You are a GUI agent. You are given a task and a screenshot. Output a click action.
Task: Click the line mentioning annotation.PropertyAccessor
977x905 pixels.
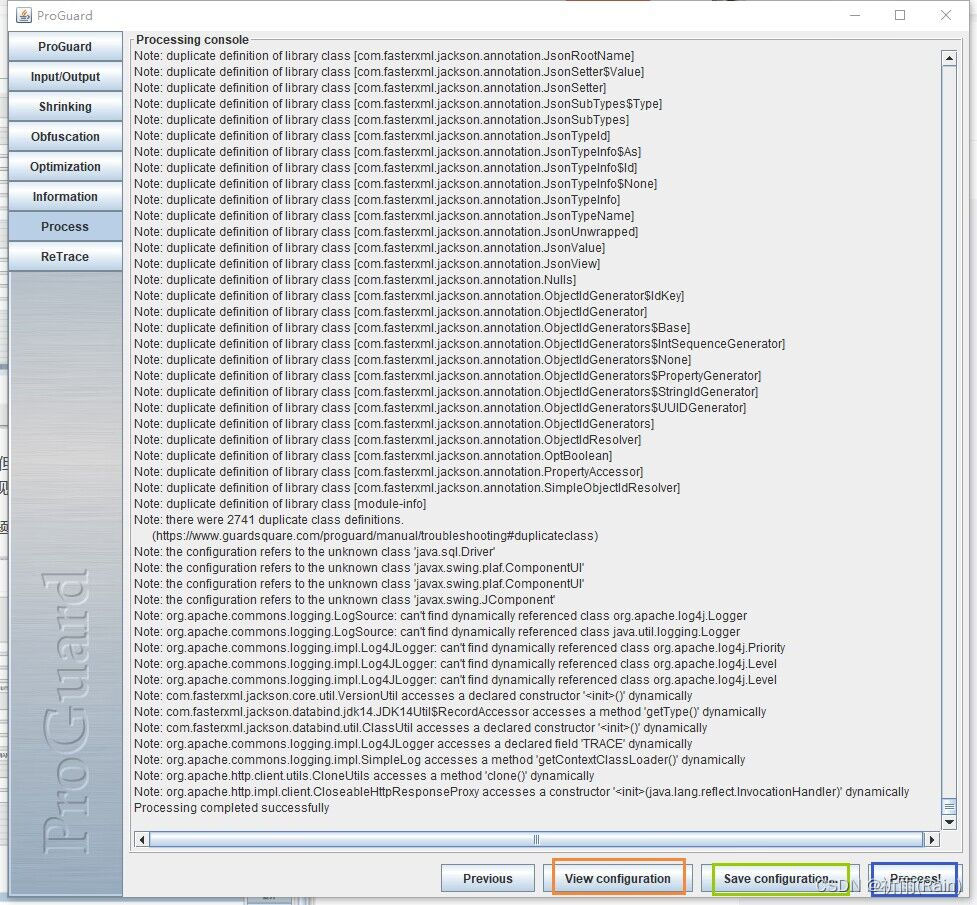tap(388, 472)
